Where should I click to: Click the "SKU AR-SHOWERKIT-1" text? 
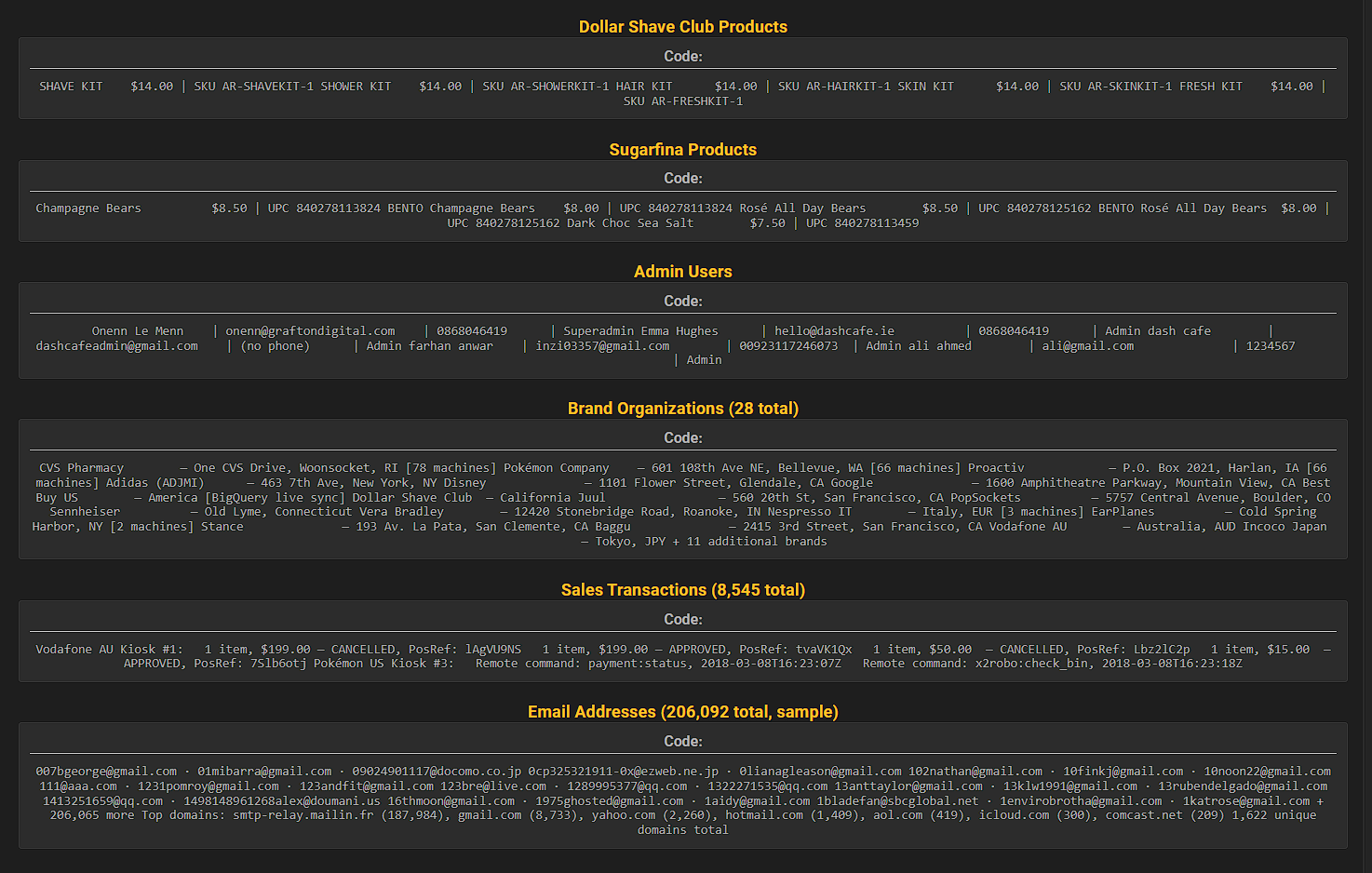(545, 87)
